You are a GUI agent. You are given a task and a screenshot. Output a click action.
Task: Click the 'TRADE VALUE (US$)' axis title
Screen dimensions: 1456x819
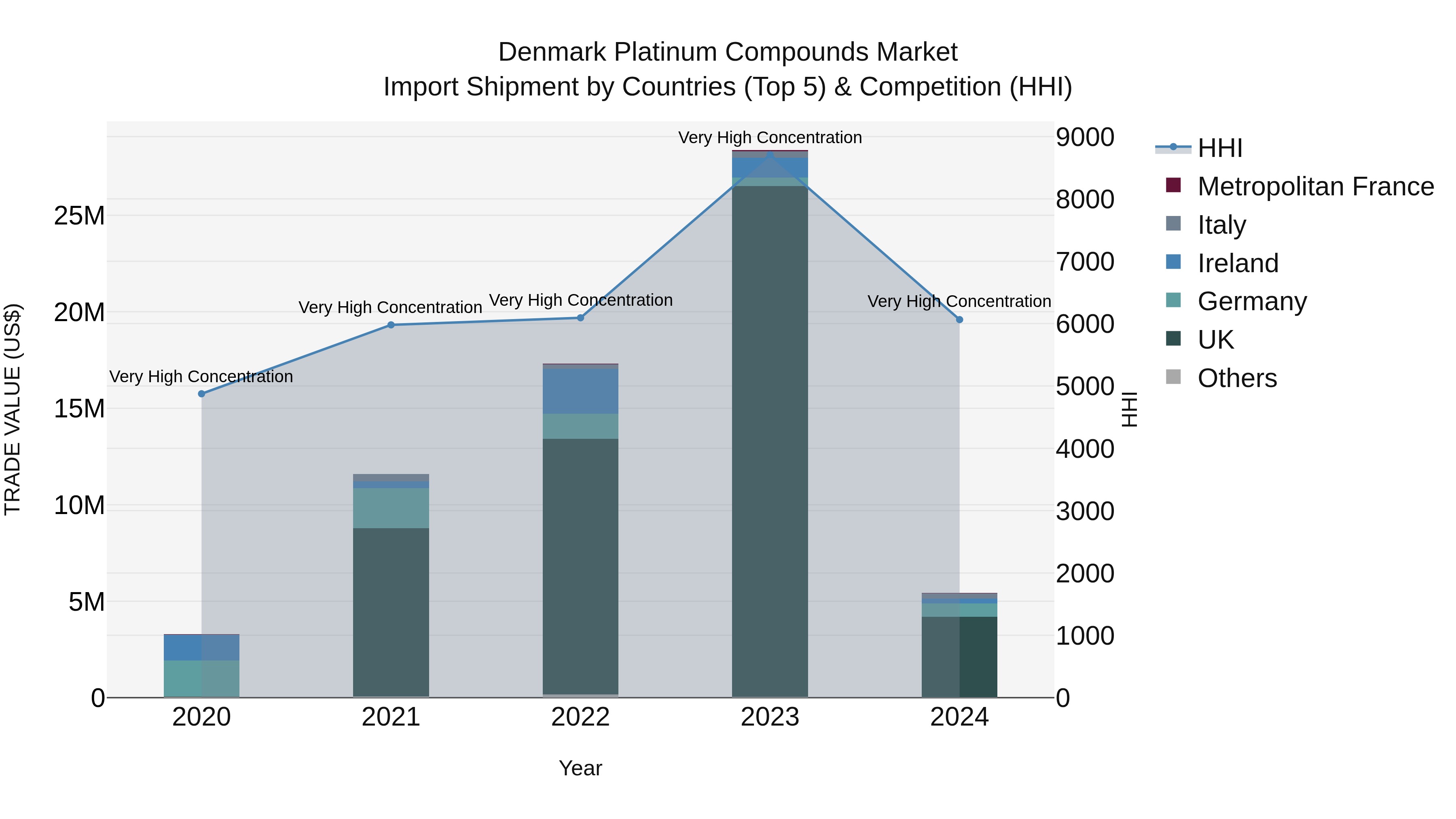click(13, 409)
